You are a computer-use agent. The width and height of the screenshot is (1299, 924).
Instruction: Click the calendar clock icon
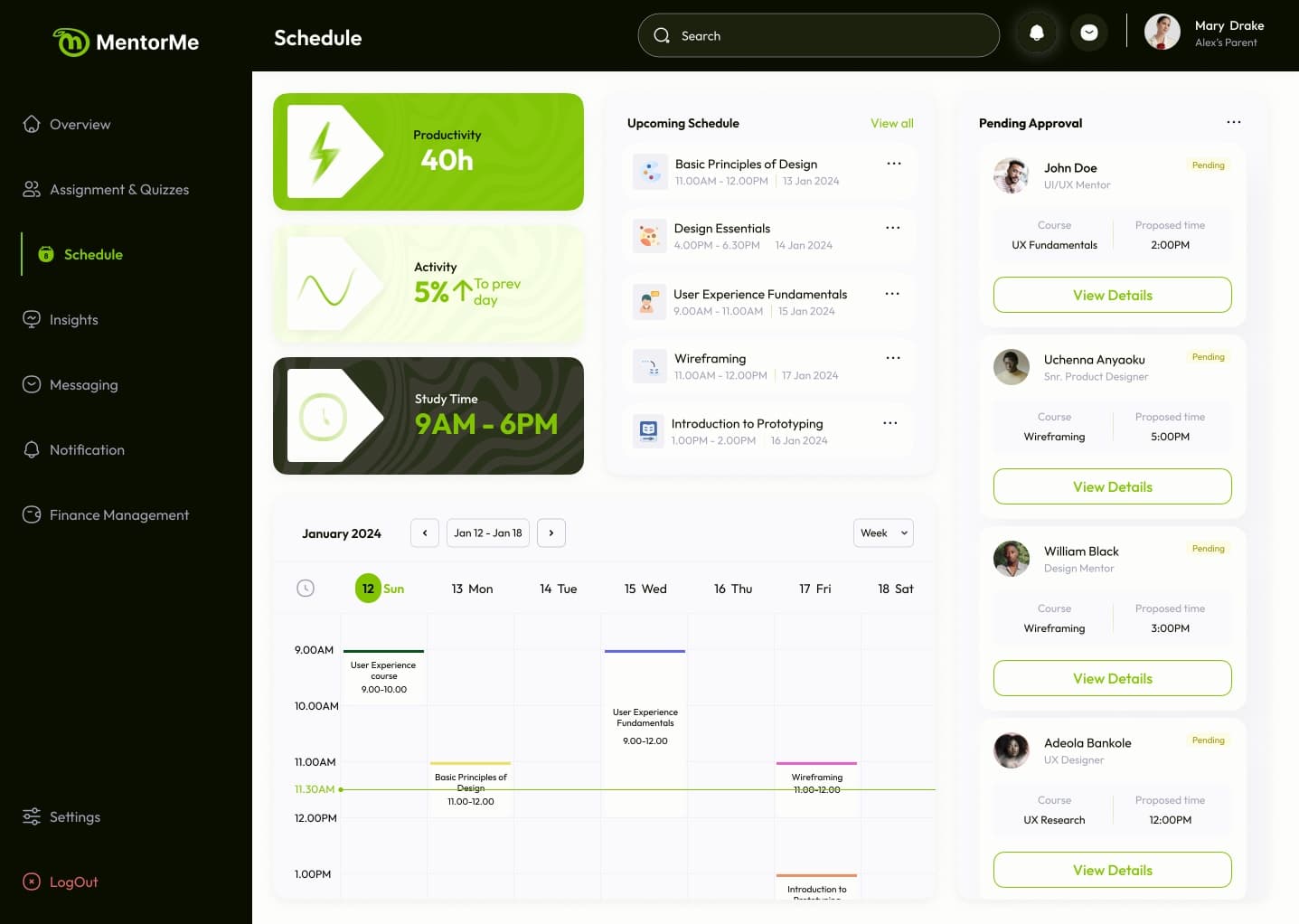coord(306,589)
